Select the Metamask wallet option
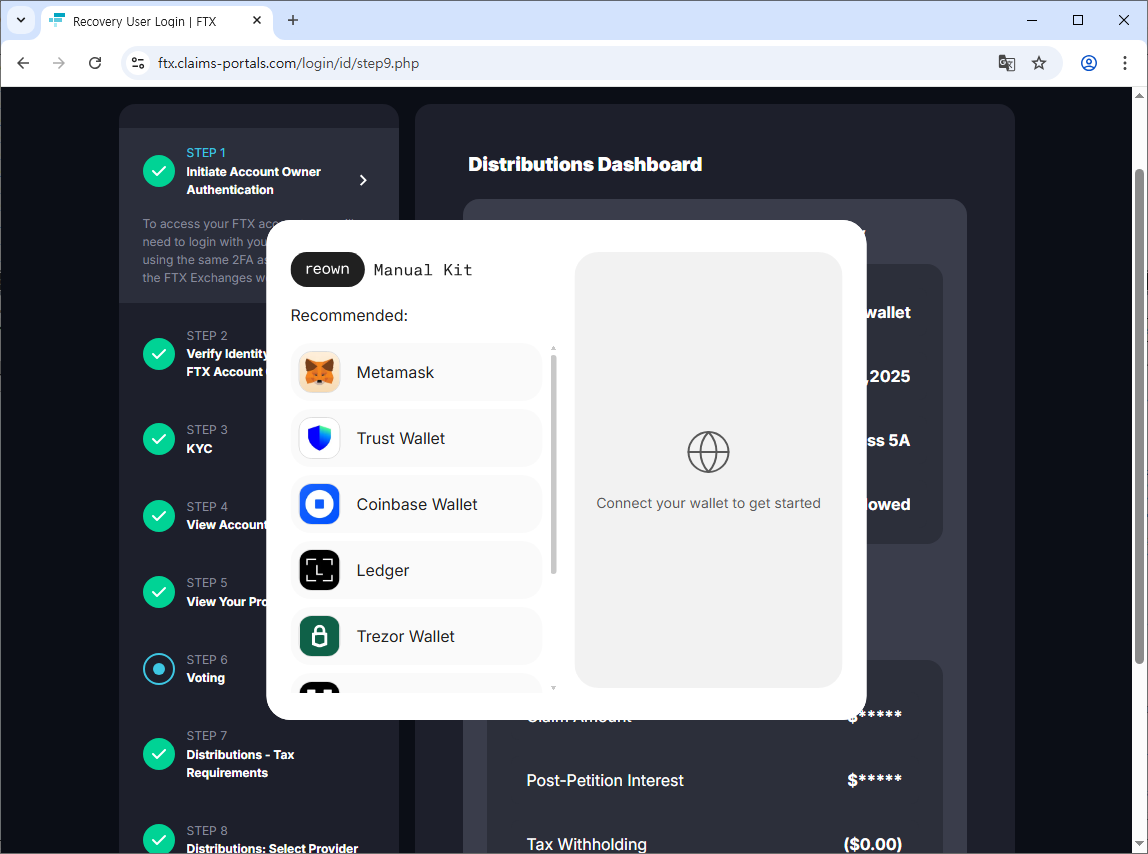Image resolution: width=1148 pixels, height=854 pixels. [x=416, y=372]
